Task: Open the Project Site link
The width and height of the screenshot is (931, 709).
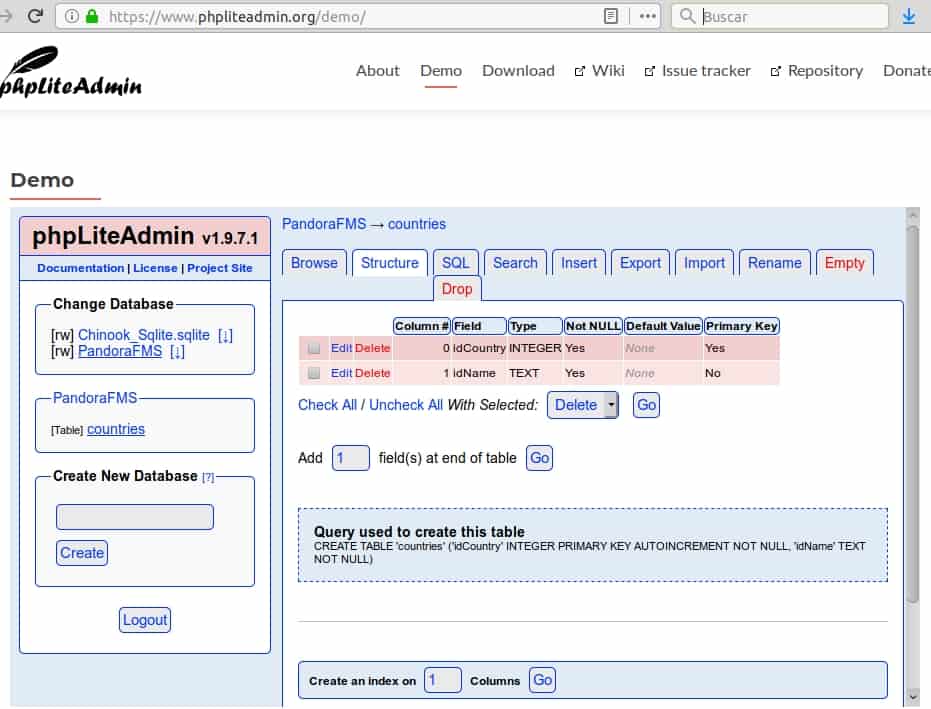Action: (x=220, y=268)
